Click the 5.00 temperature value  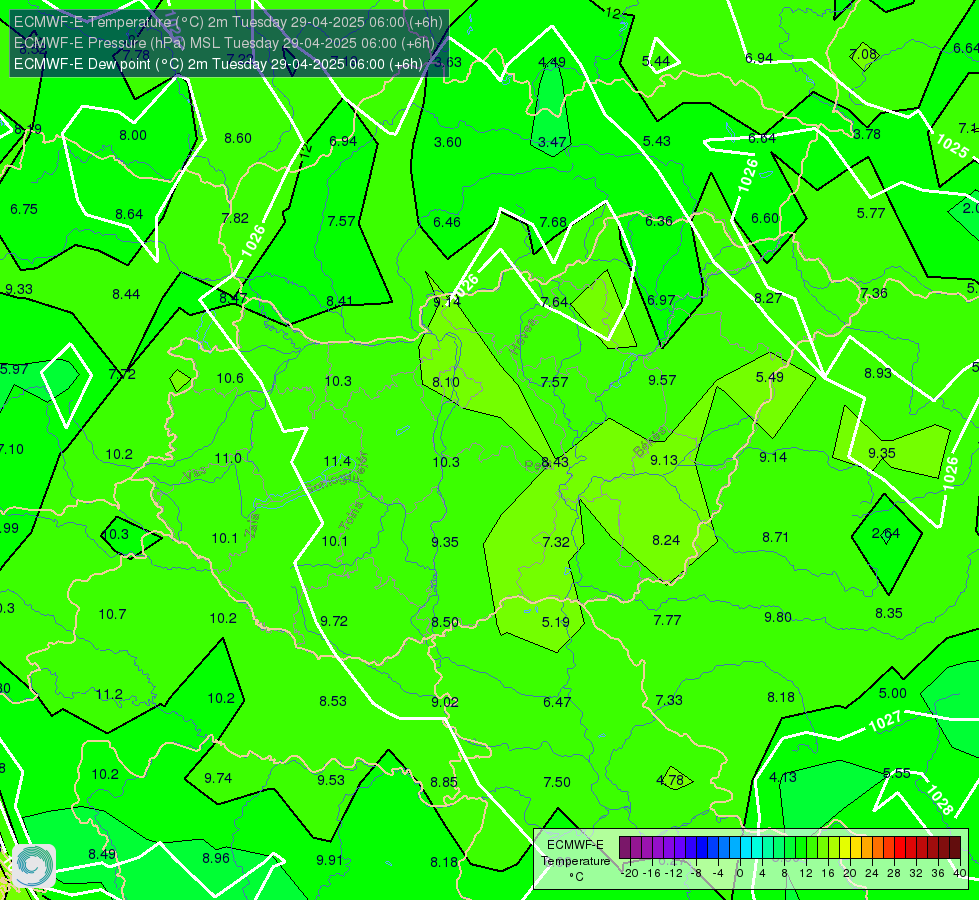[x=893, y=693]
